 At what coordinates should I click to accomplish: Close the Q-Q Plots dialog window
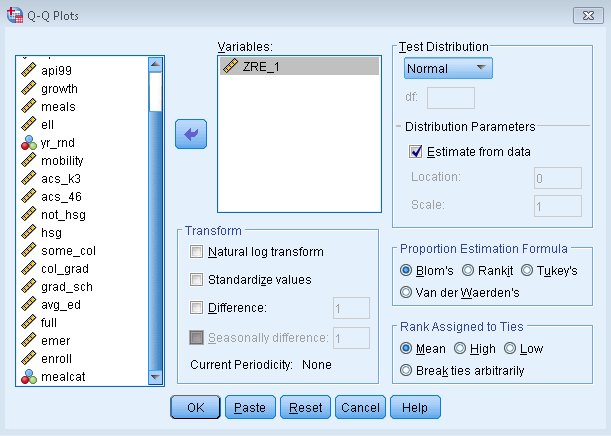coord(588,15)
